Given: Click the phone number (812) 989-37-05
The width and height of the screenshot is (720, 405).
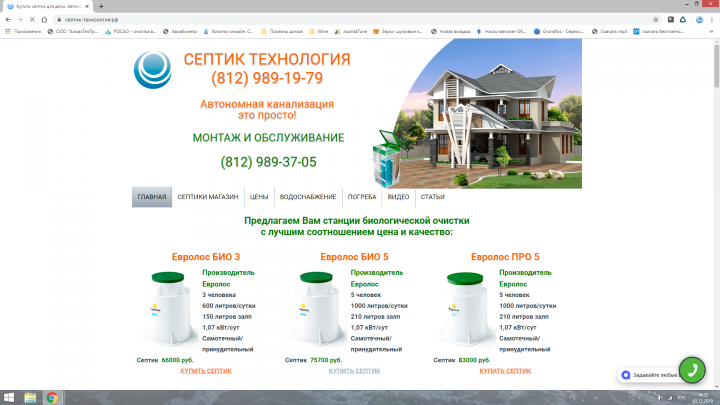Looking at the screenshot, I should click(268, 162).
